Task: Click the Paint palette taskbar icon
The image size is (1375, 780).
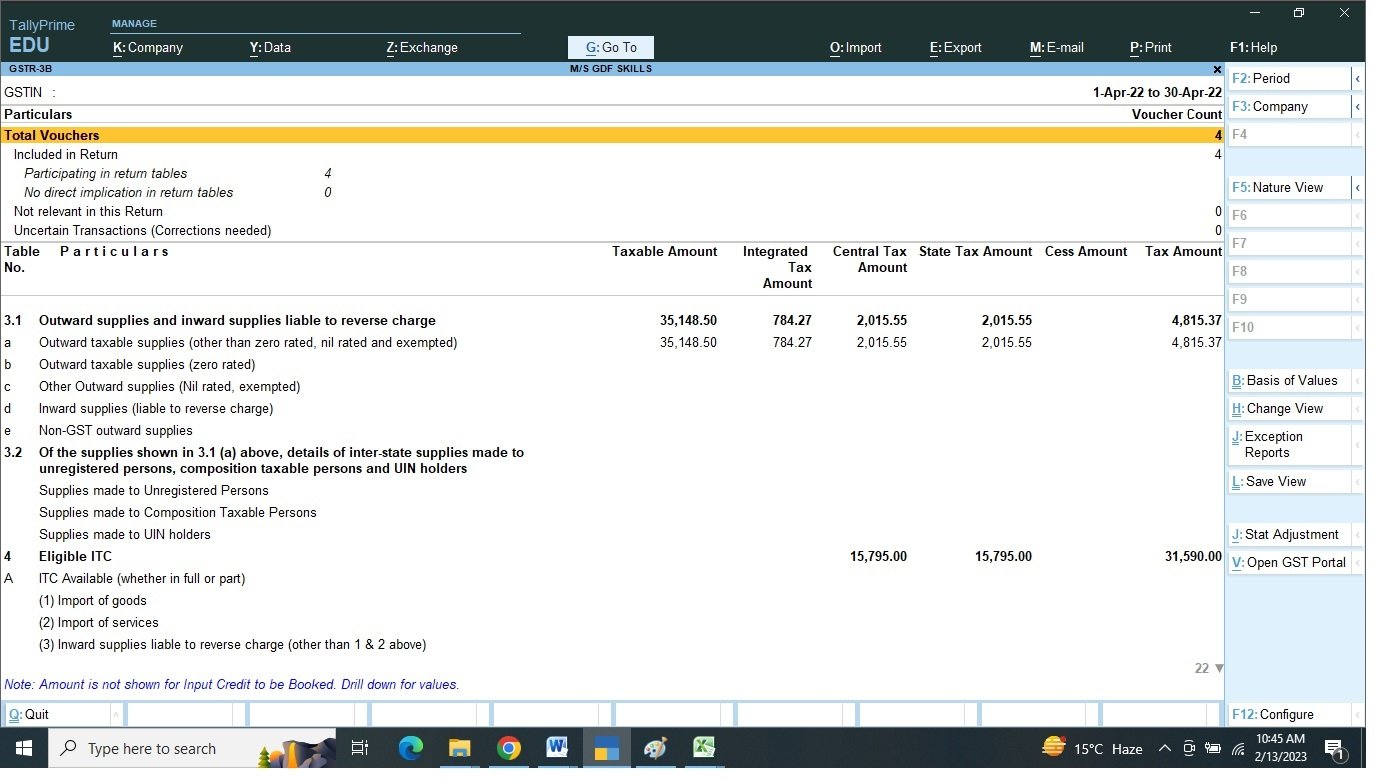Action: (x=655, y=748)
